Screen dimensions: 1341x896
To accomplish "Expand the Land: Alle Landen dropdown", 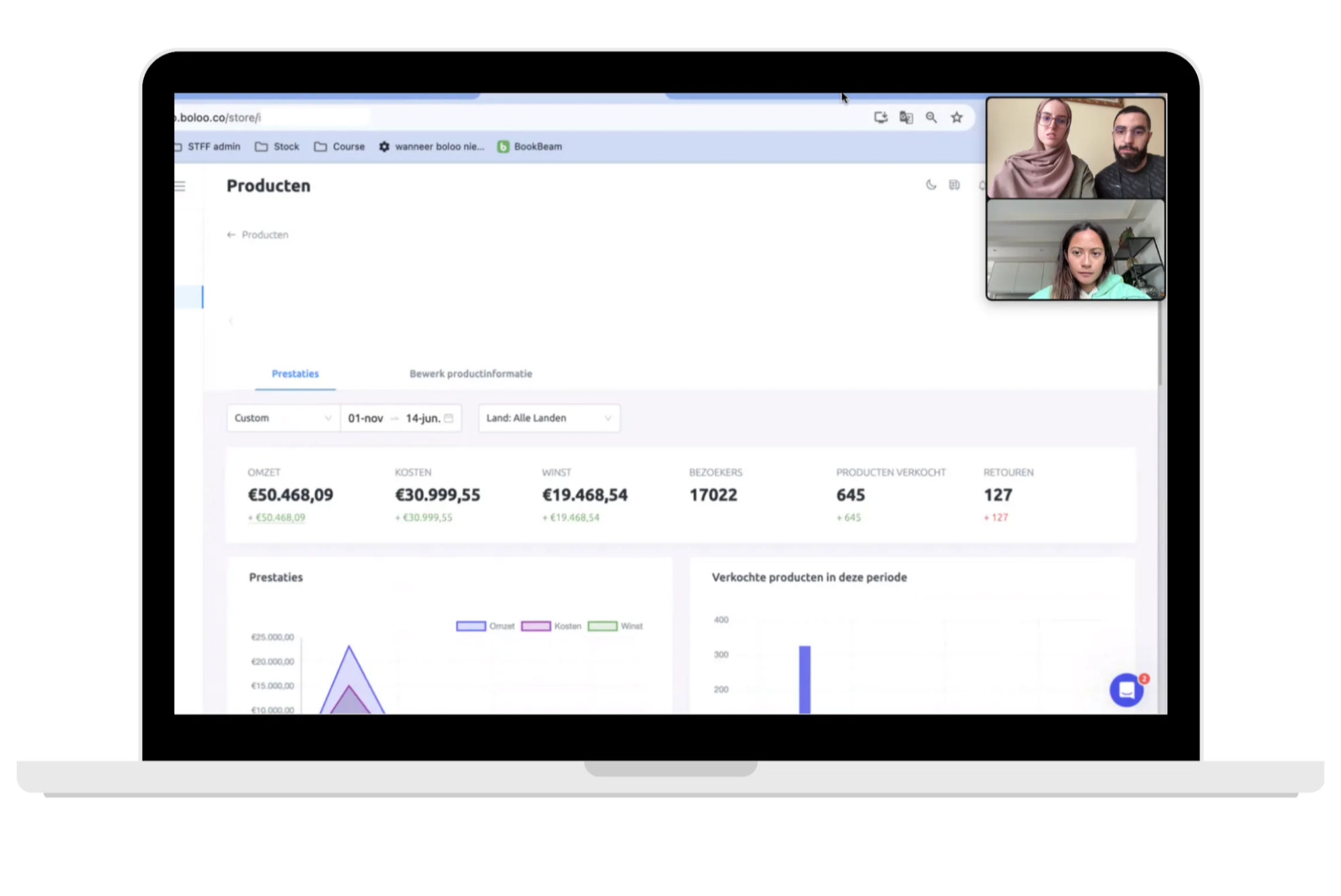I will (548, 418).
